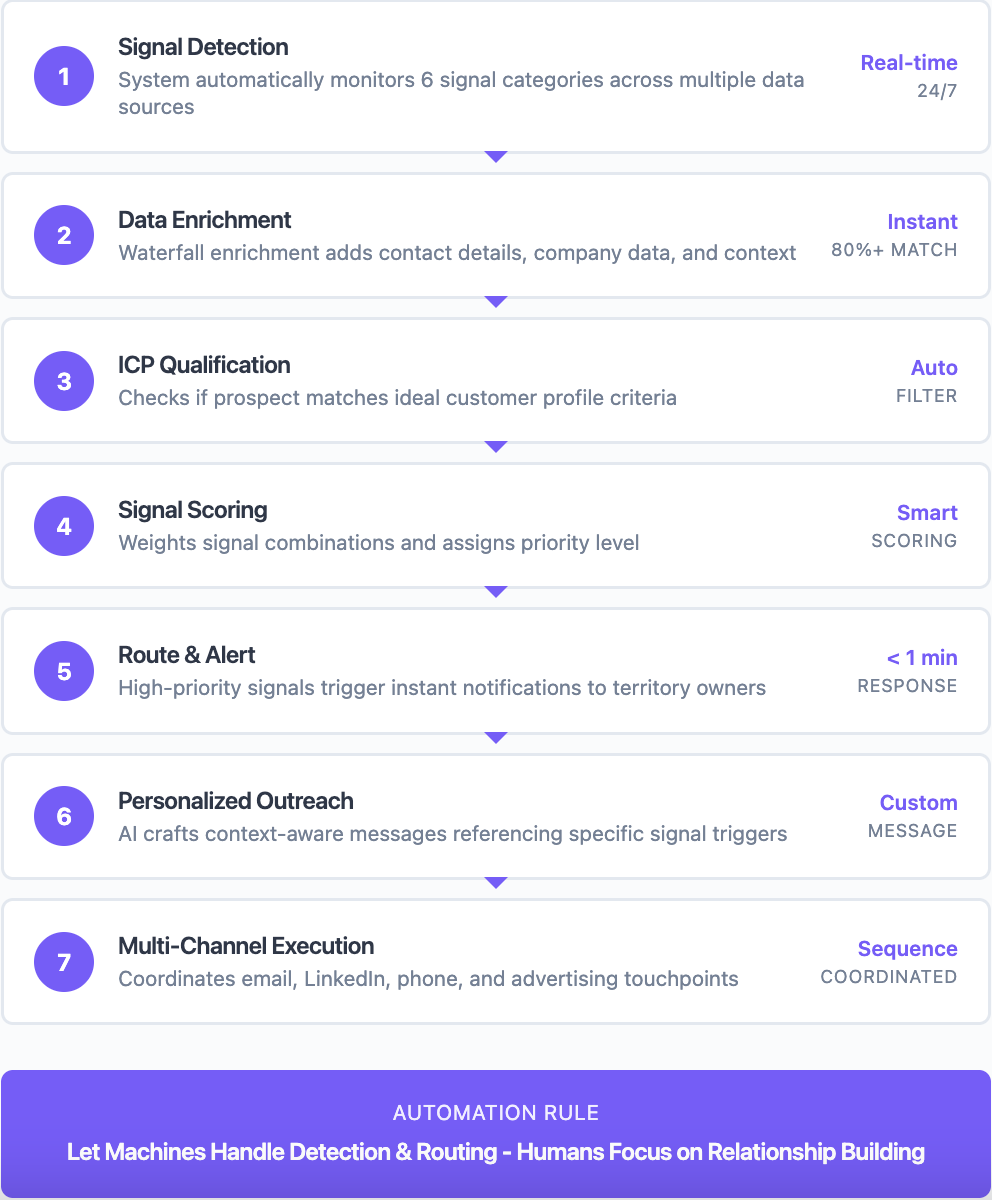Click the step 1 number circle

(64, 76)
